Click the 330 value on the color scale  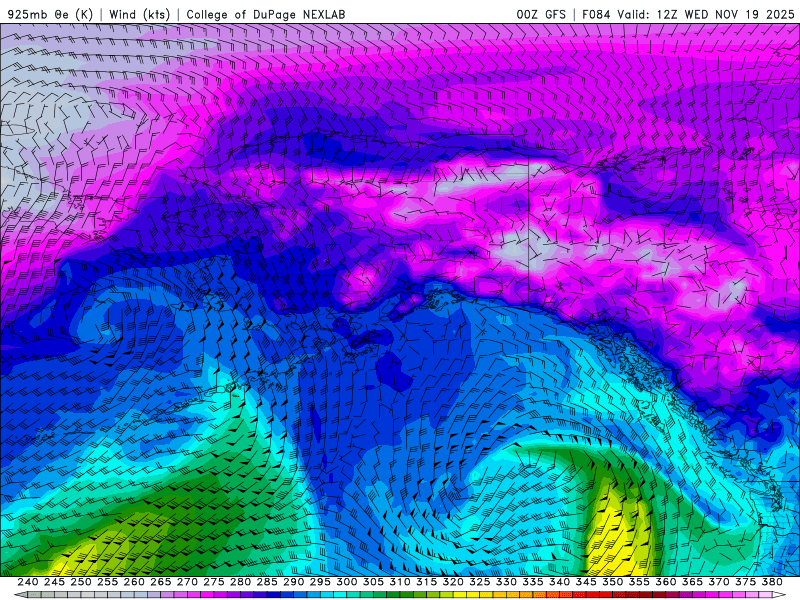point(506,582)
